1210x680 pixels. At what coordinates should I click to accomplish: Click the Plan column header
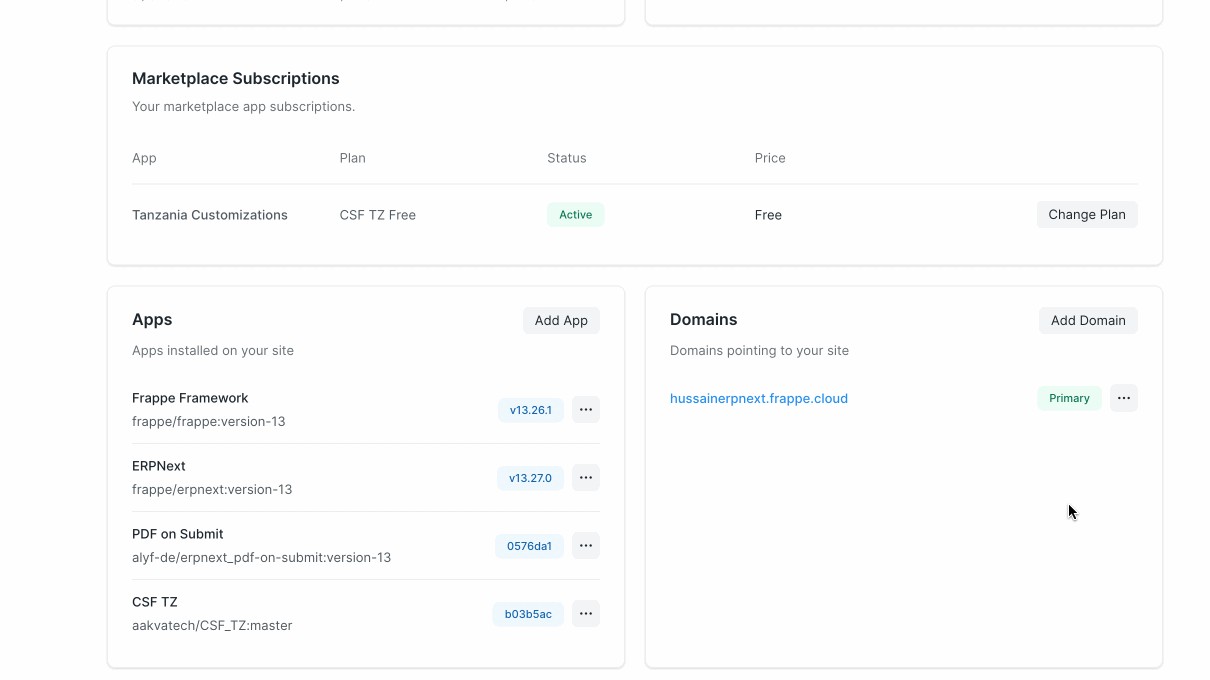click(x=353, y=158)
